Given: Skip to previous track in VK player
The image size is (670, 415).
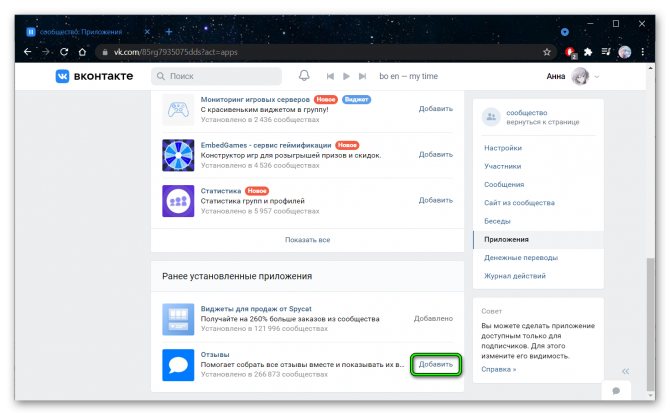Looking at the screenshot, I should click(330, 76).
